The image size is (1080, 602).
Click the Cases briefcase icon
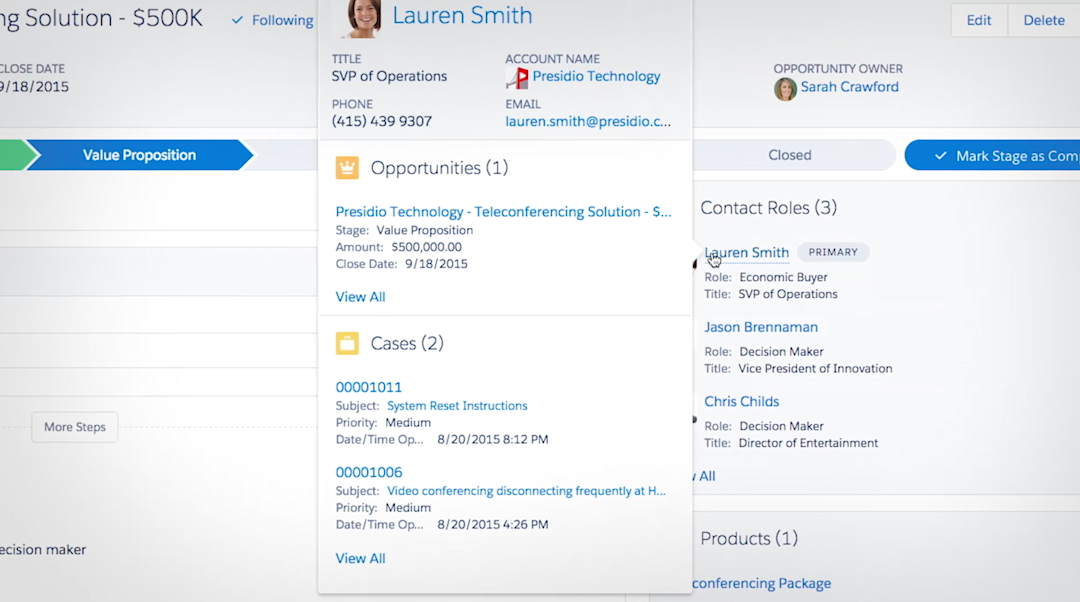pos(347,343)
